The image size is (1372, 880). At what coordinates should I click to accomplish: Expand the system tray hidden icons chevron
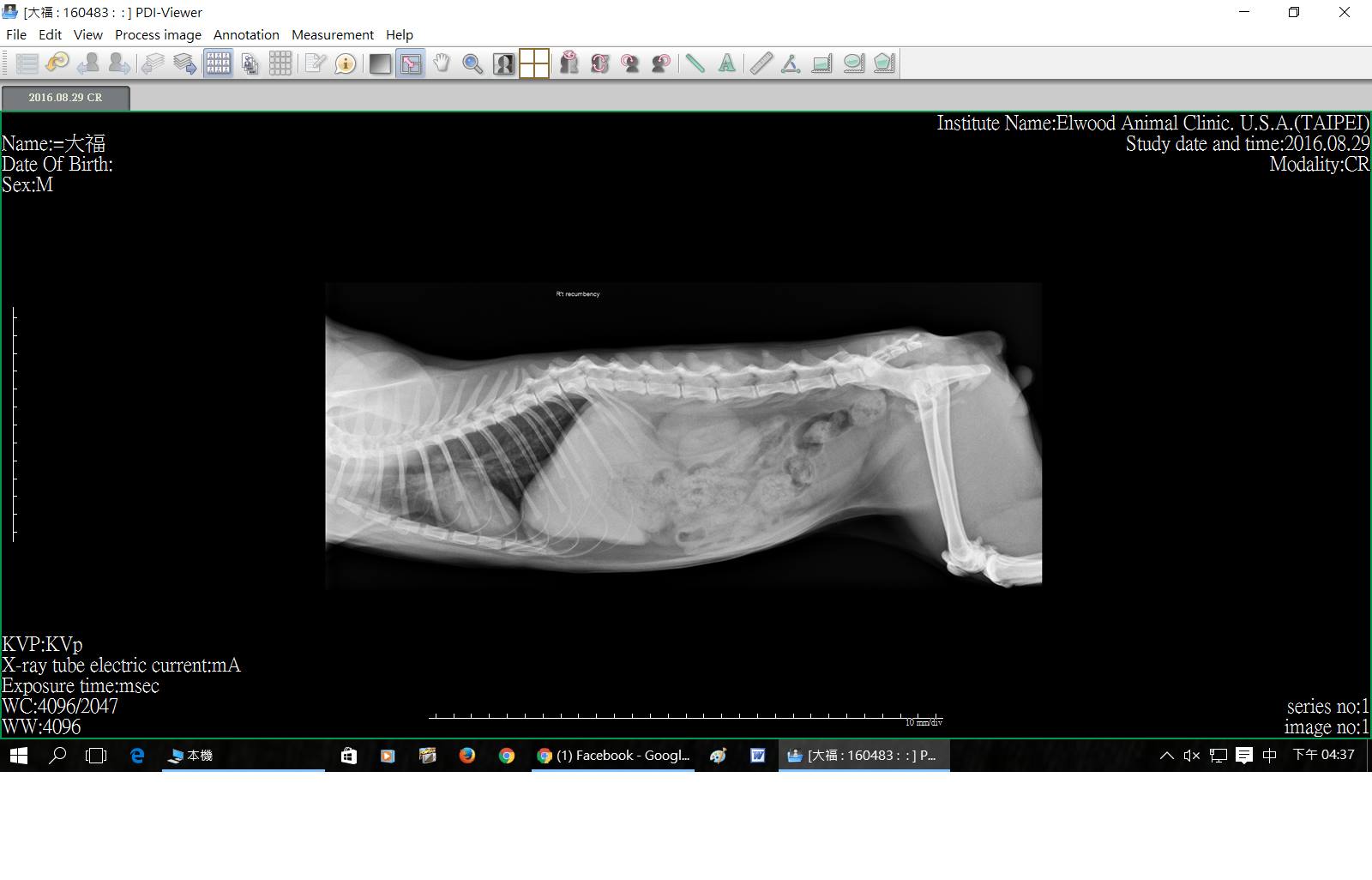[x=1166, y=756]
